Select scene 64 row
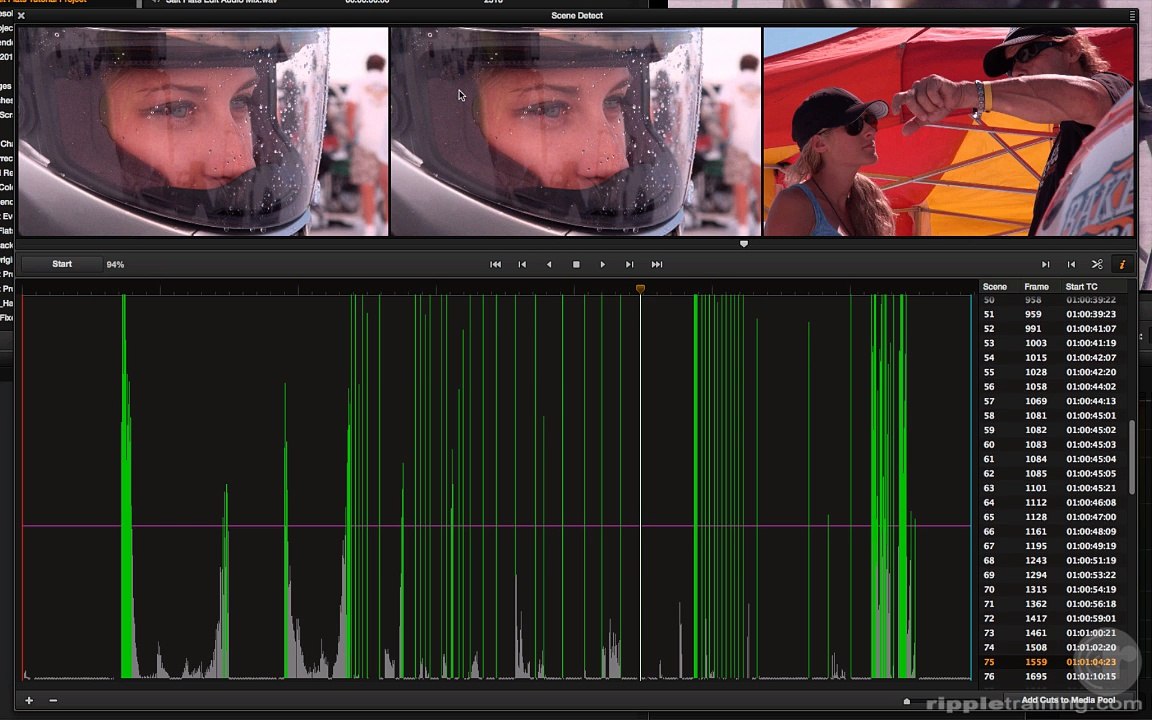 (1054, 503)
